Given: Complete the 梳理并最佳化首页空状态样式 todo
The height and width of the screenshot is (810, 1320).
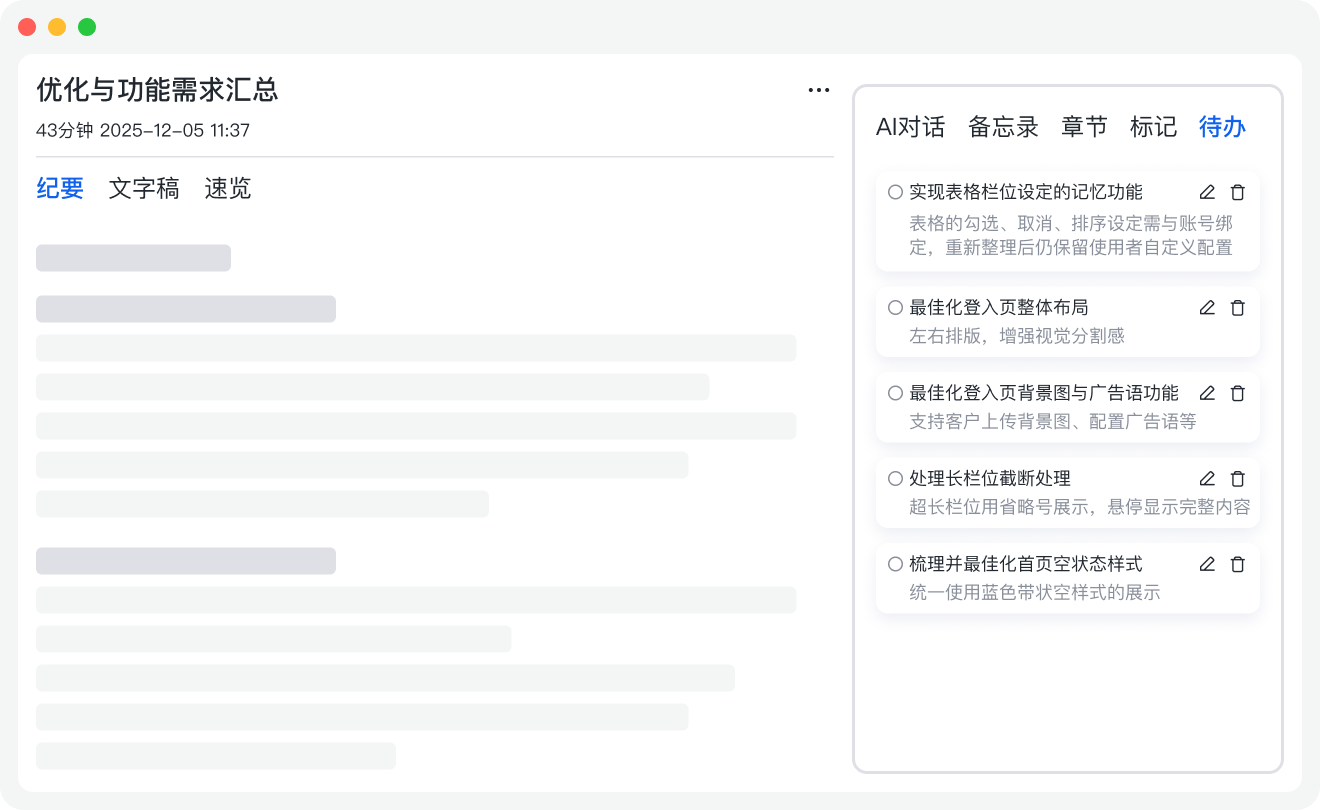Looking at the screenshot, I should pos(895,564).
